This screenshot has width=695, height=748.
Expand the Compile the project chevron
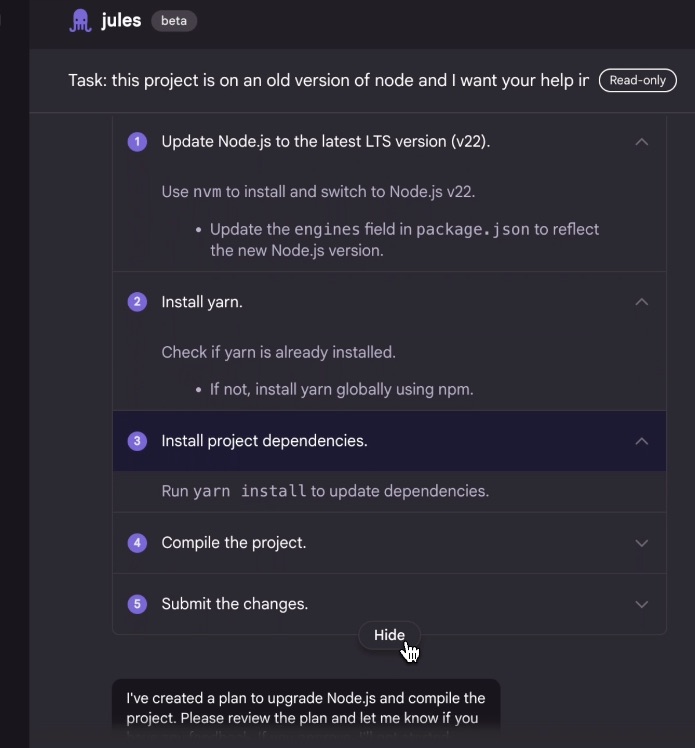click(642, 543)
